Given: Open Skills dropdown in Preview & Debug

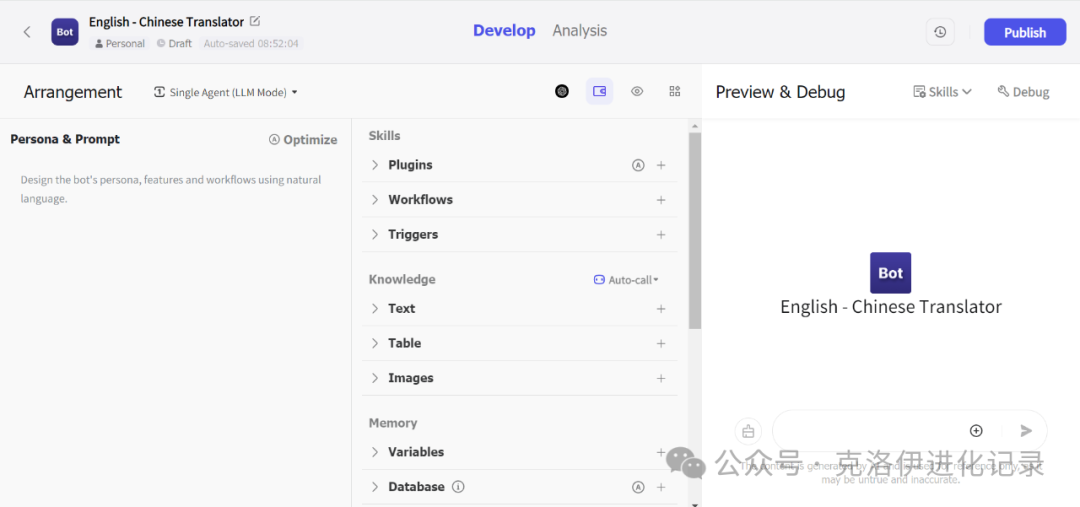Looking at the screenshot, I should coord(942,92).
